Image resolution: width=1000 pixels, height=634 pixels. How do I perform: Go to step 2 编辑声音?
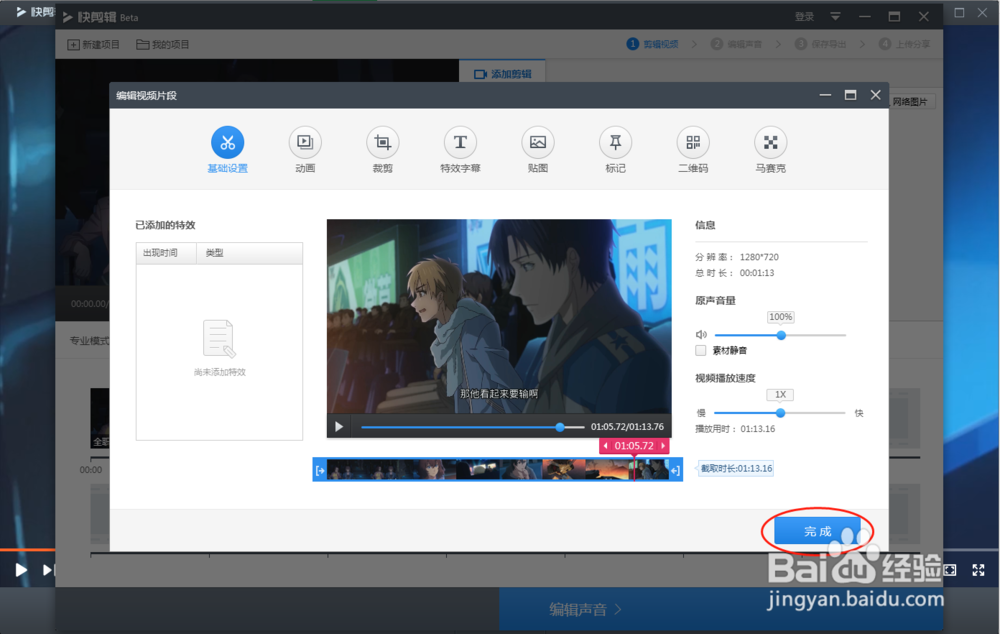click(x=737, y=44)
